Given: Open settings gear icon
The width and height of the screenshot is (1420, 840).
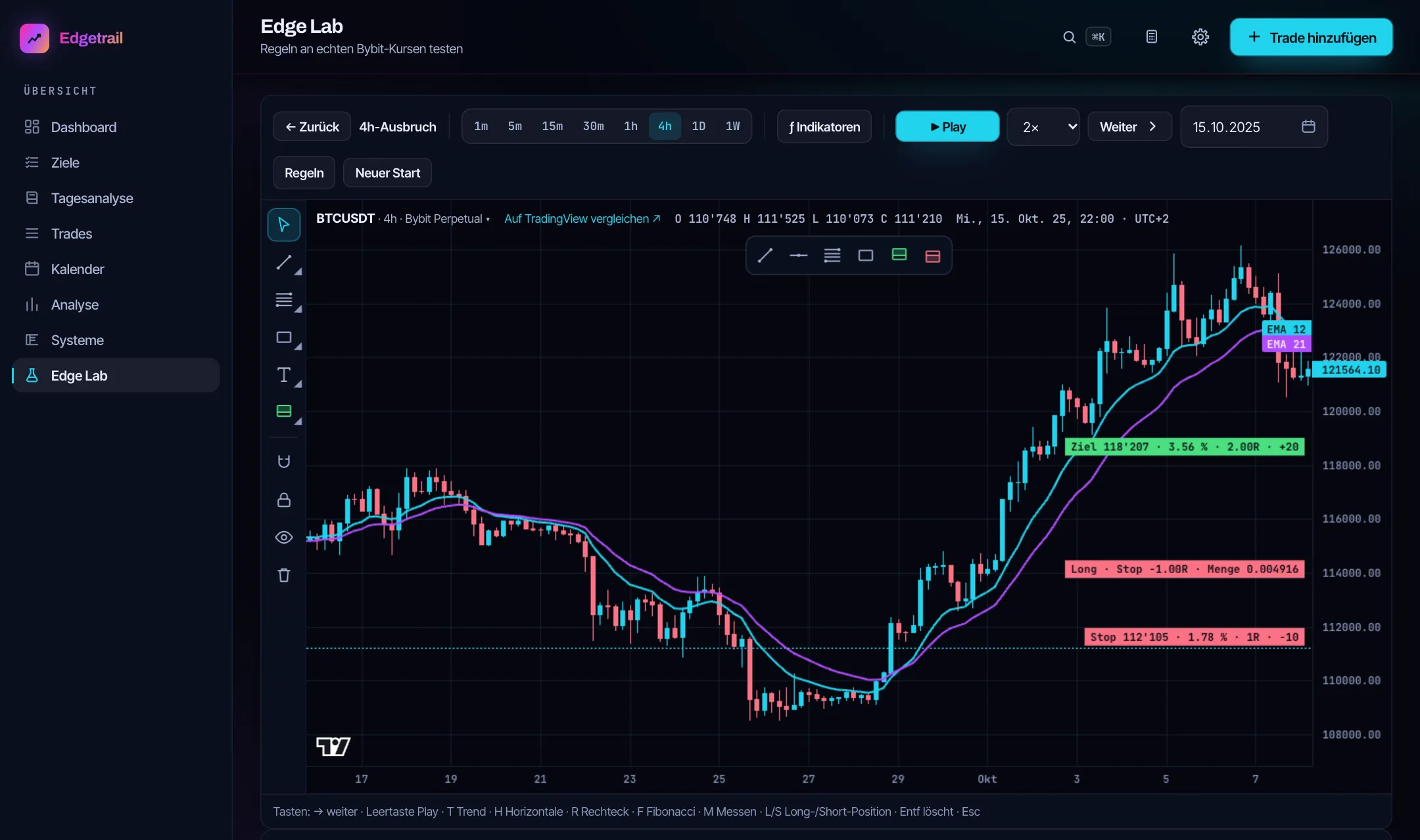Looking at the screenshot, I should point(1200,37).
